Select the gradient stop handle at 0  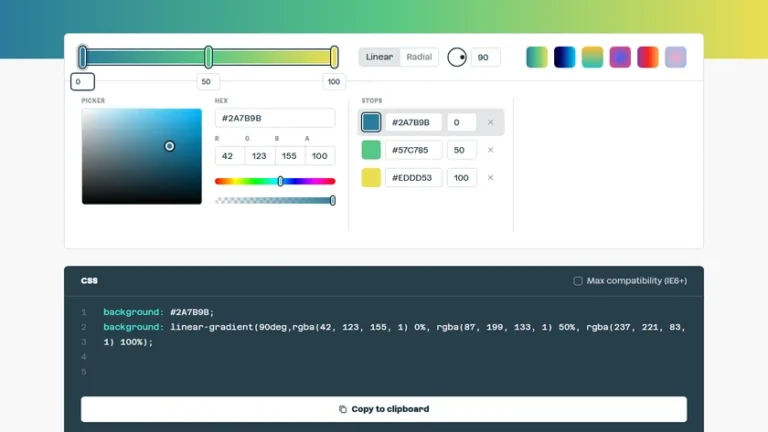point(83,57)
